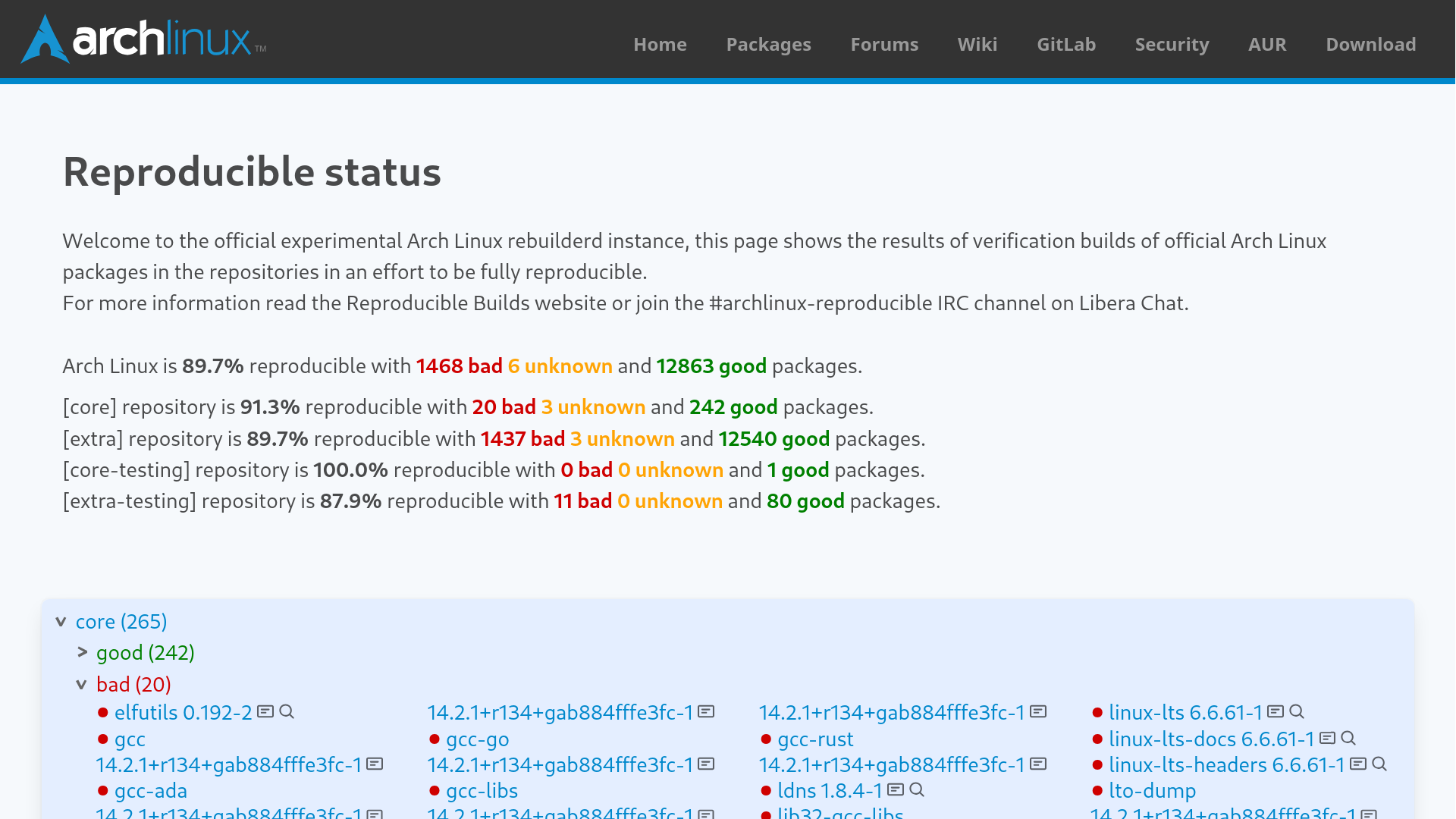
Task: Open the lto-dump package link
Action: click(x=1152, y=791)
